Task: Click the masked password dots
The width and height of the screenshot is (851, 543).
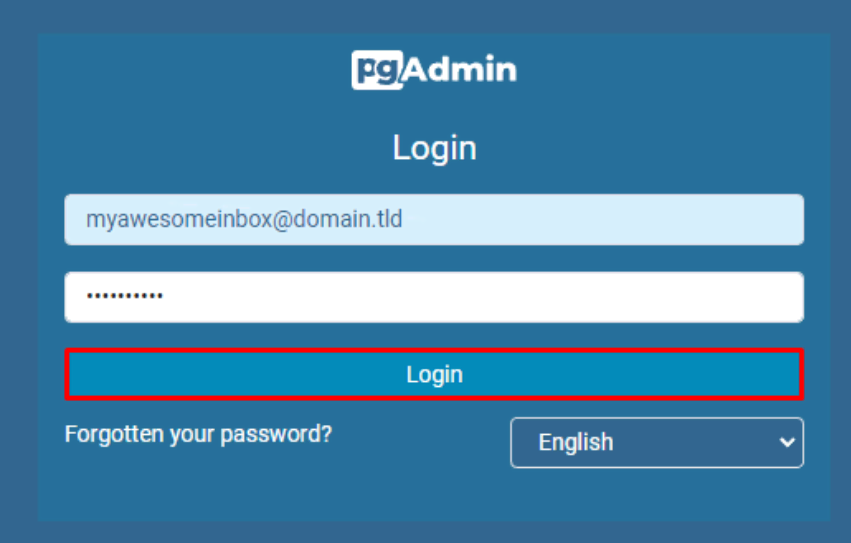Action: tap(124, 297)
